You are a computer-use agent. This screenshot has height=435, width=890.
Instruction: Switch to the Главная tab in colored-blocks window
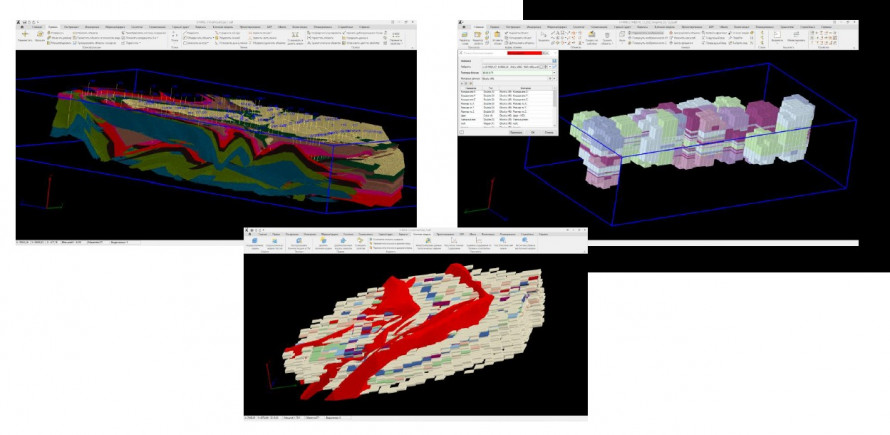[x=478, y=27]
